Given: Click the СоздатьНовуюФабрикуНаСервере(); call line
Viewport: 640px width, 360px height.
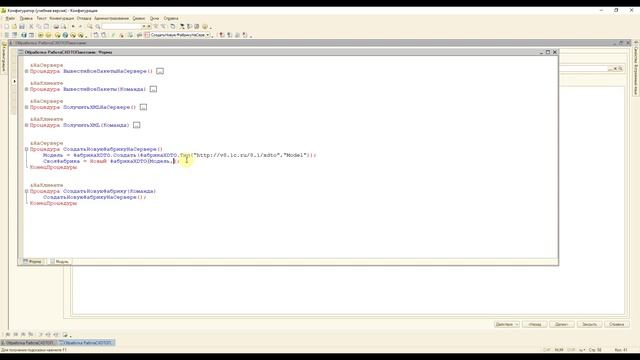Looking at the screenshot, I should 94,197.
